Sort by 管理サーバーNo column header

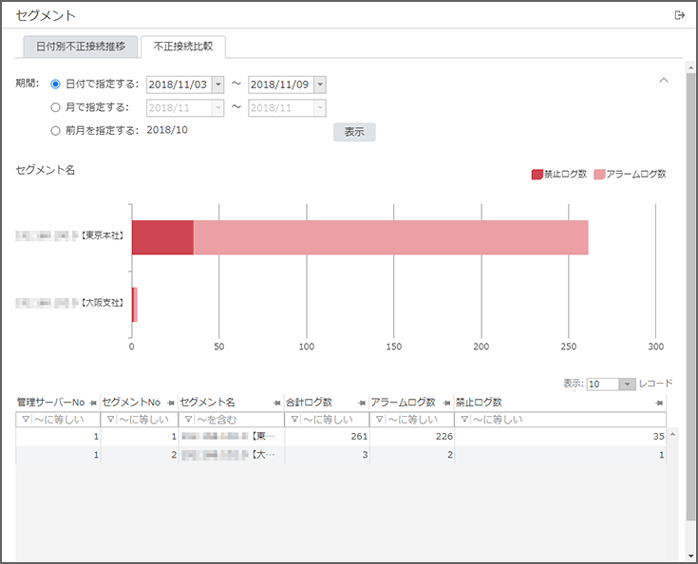51,402
